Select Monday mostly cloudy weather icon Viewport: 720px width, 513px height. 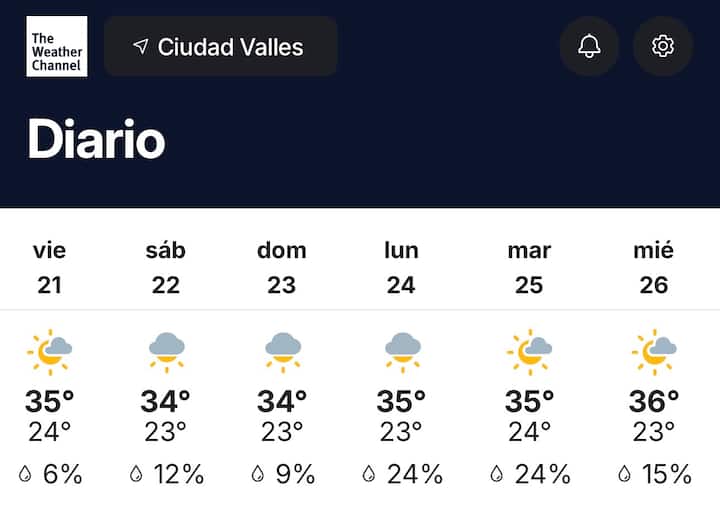pos(403,352)
